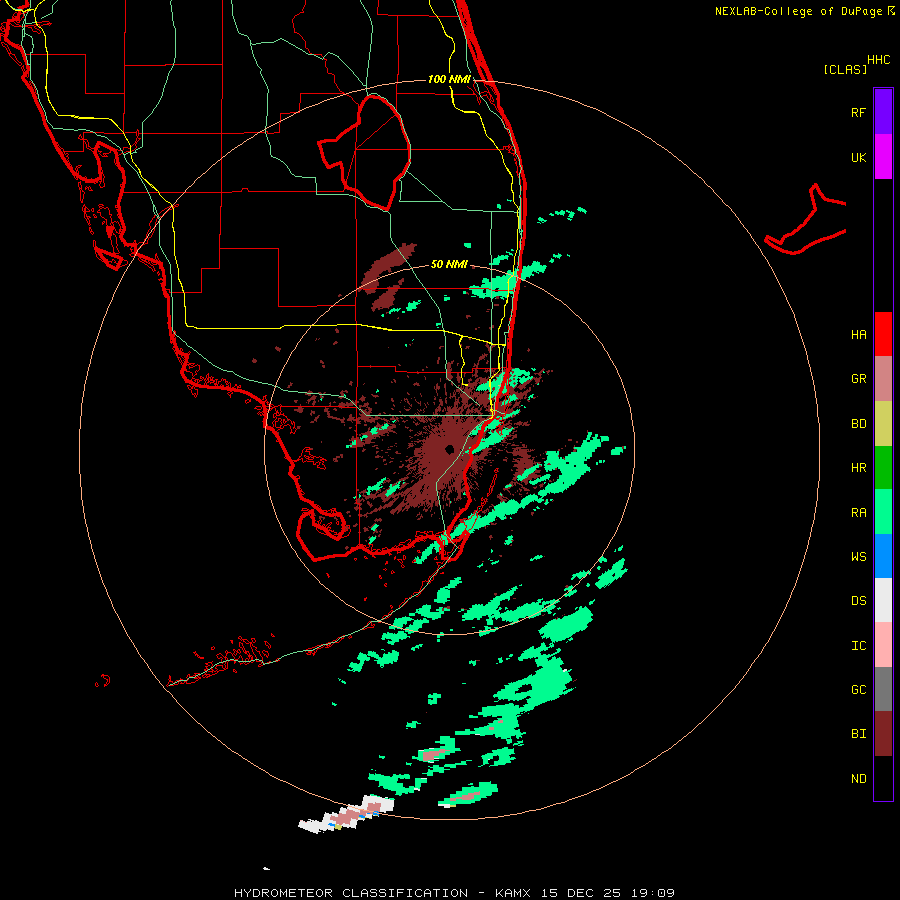Click the GR legend label

[858, 379]
